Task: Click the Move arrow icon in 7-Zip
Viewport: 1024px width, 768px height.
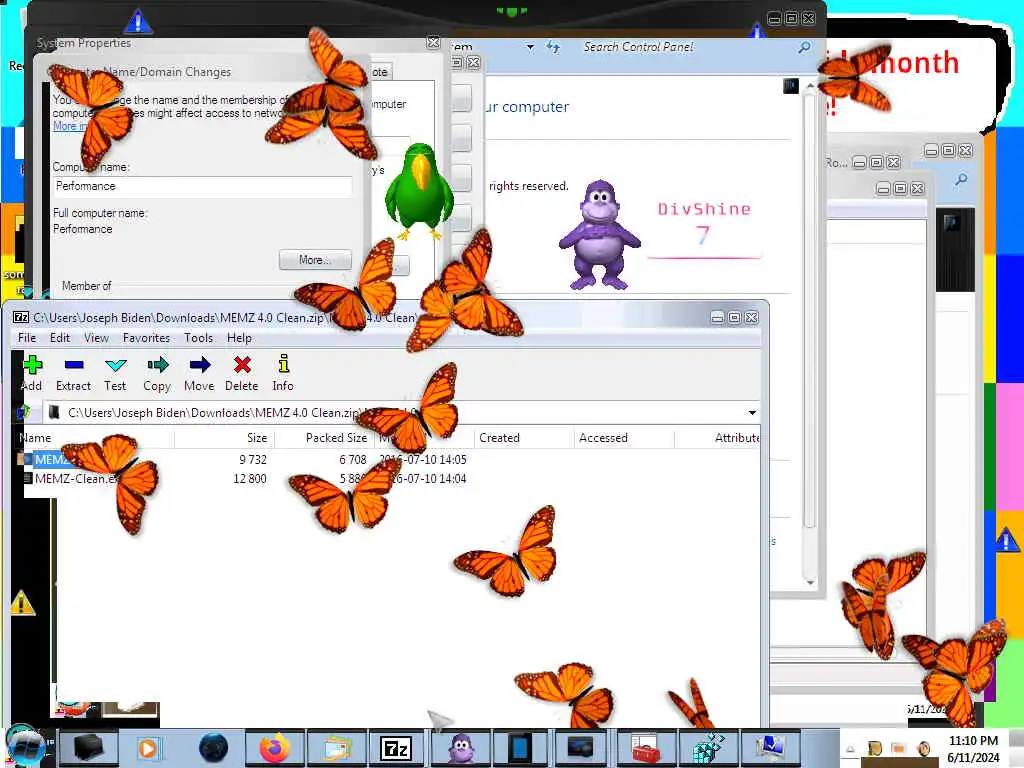Action: (x=199, y=372)
